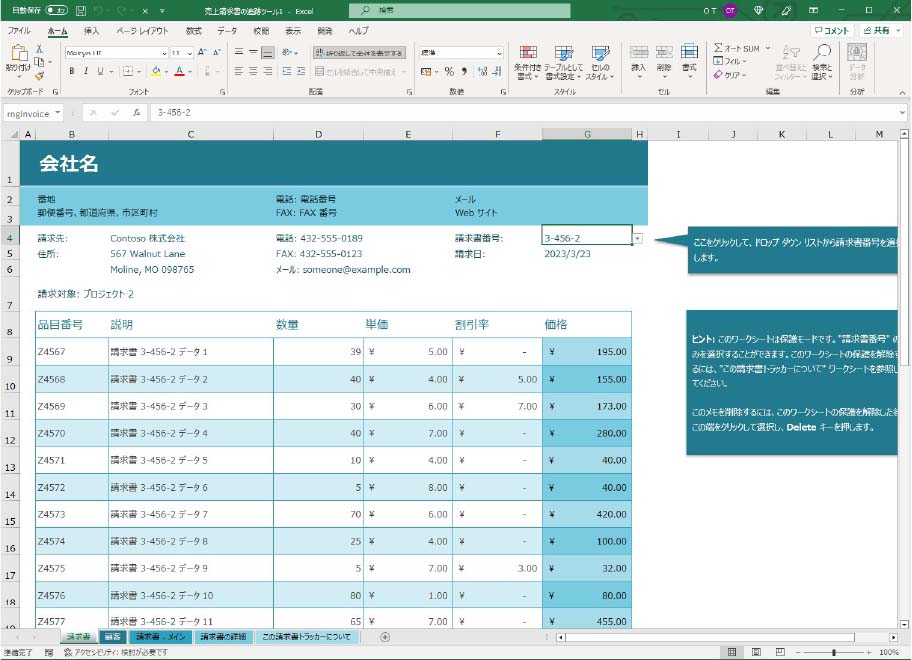912x660 pixels.
Task: Click the オート SUM icon
Action: pyautogui.click(x=718, y=48)
